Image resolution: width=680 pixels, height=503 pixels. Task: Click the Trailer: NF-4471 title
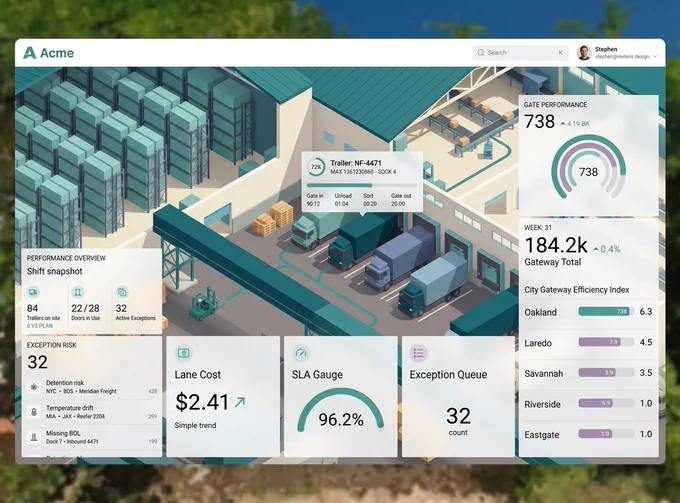tap(356, 163)
